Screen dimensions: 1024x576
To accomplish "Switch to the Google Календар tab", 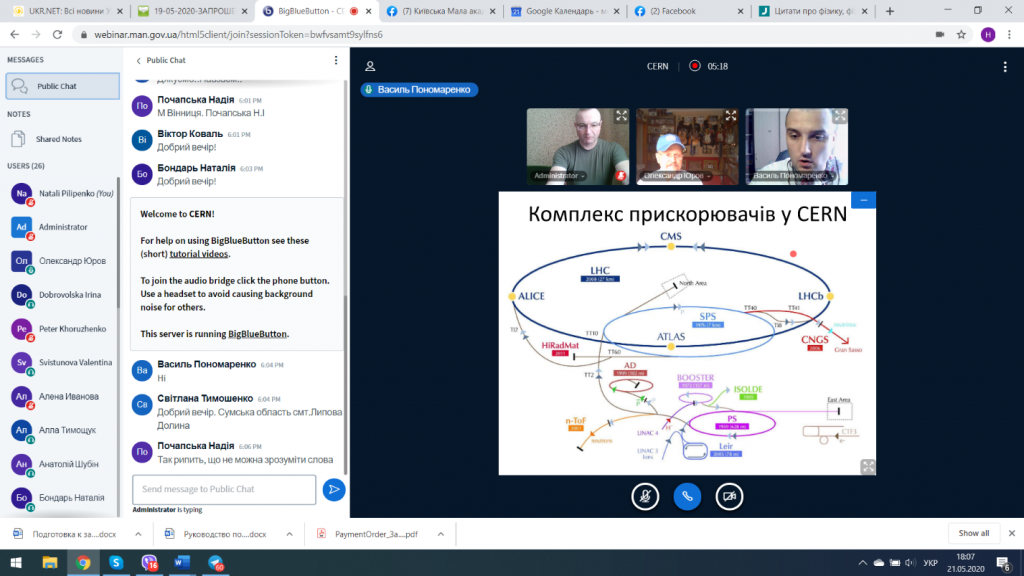I will click(565, 11).
